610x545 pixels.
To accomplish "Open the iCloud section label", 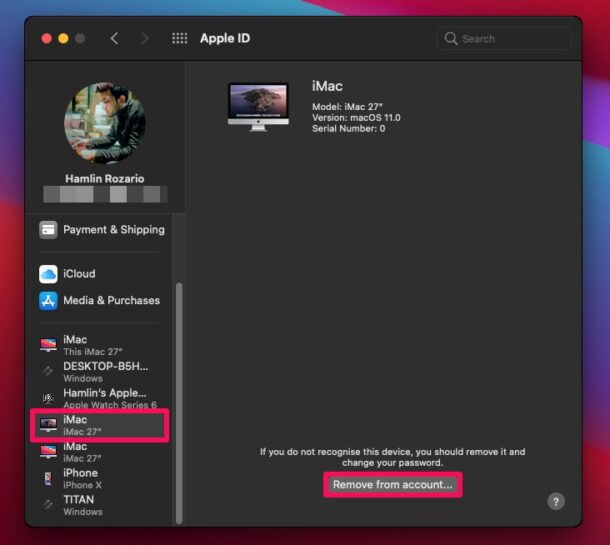I will tap(79, 273).
